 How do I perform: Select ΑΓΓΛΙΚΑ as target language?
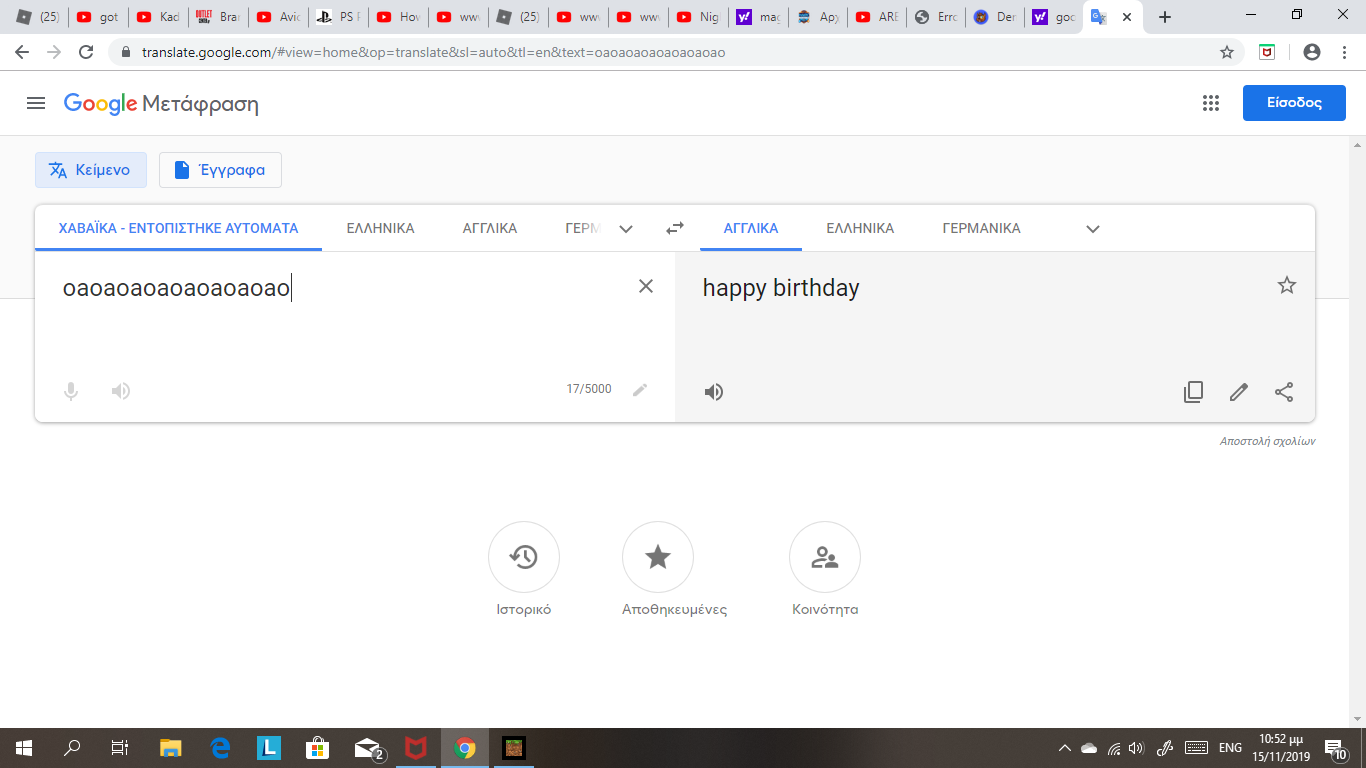[751, 228]
